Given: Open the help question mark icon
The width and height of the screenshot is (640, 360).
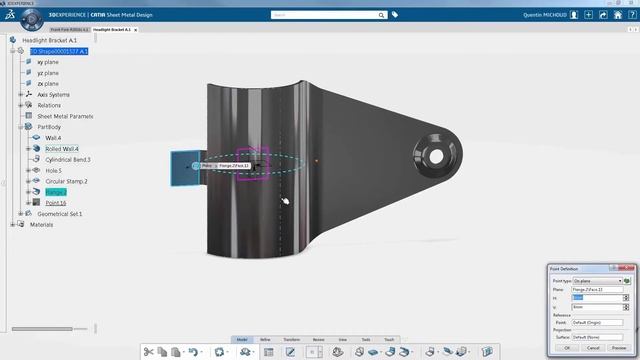Looking at the screenshot, I should (632, 15).
